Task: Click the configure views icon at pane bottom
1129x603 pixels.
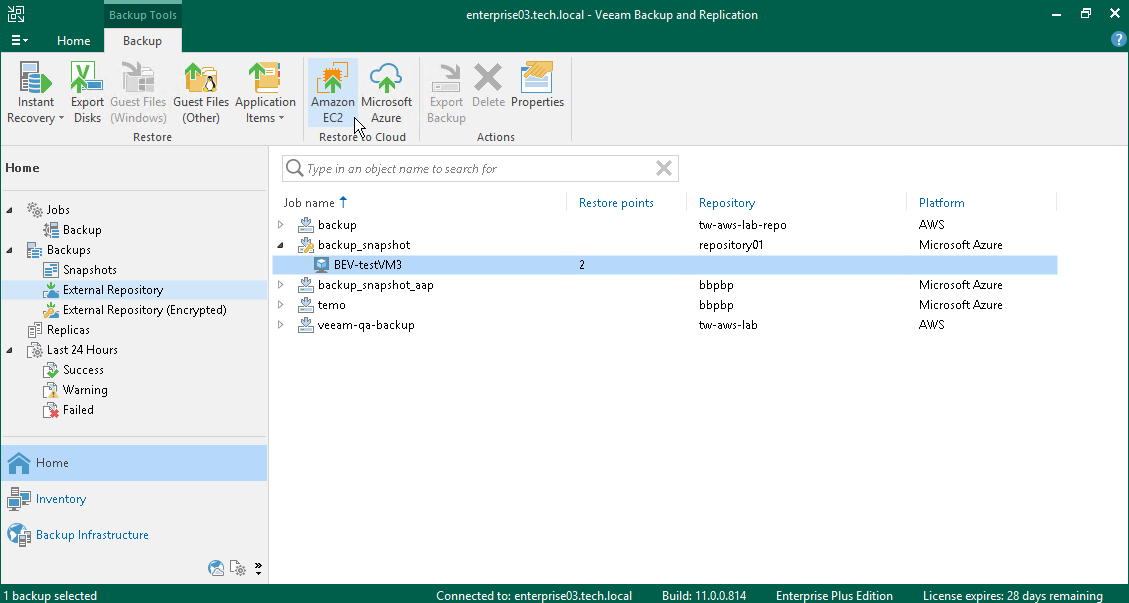Action: (x=238, y=568)
